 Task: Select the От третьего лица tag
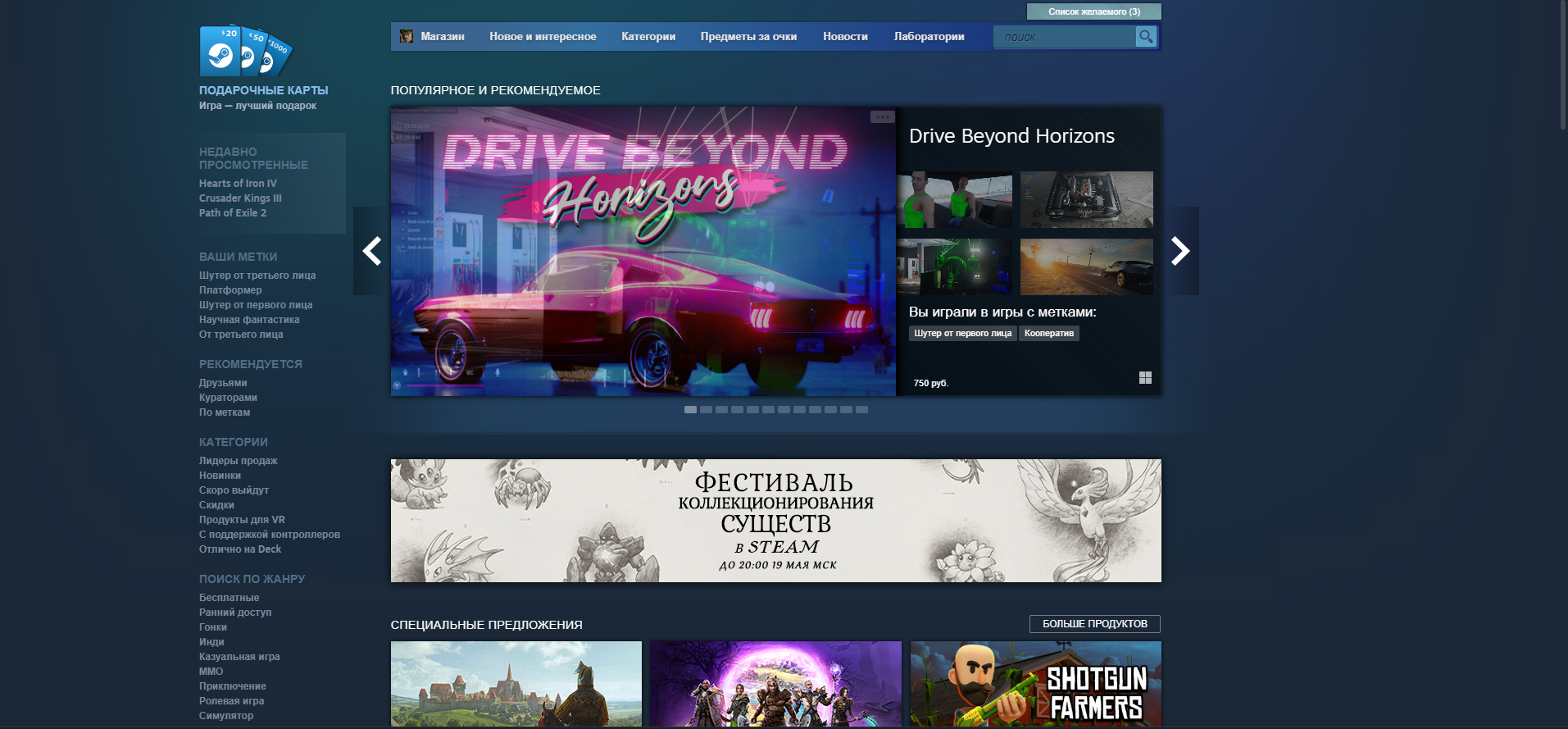(x=241, y=335)
